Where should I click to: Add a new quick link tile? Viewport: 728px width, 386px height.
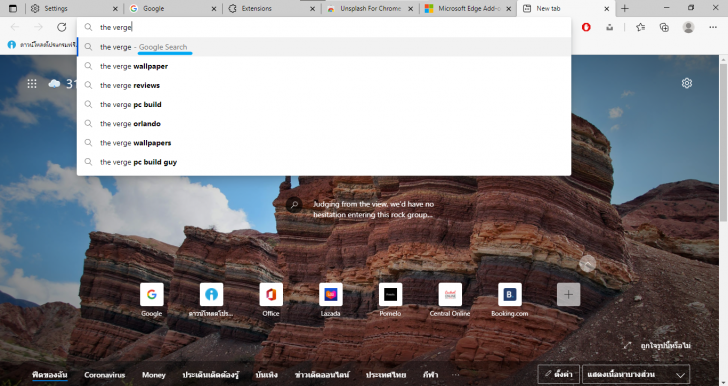tap(568, 294)
